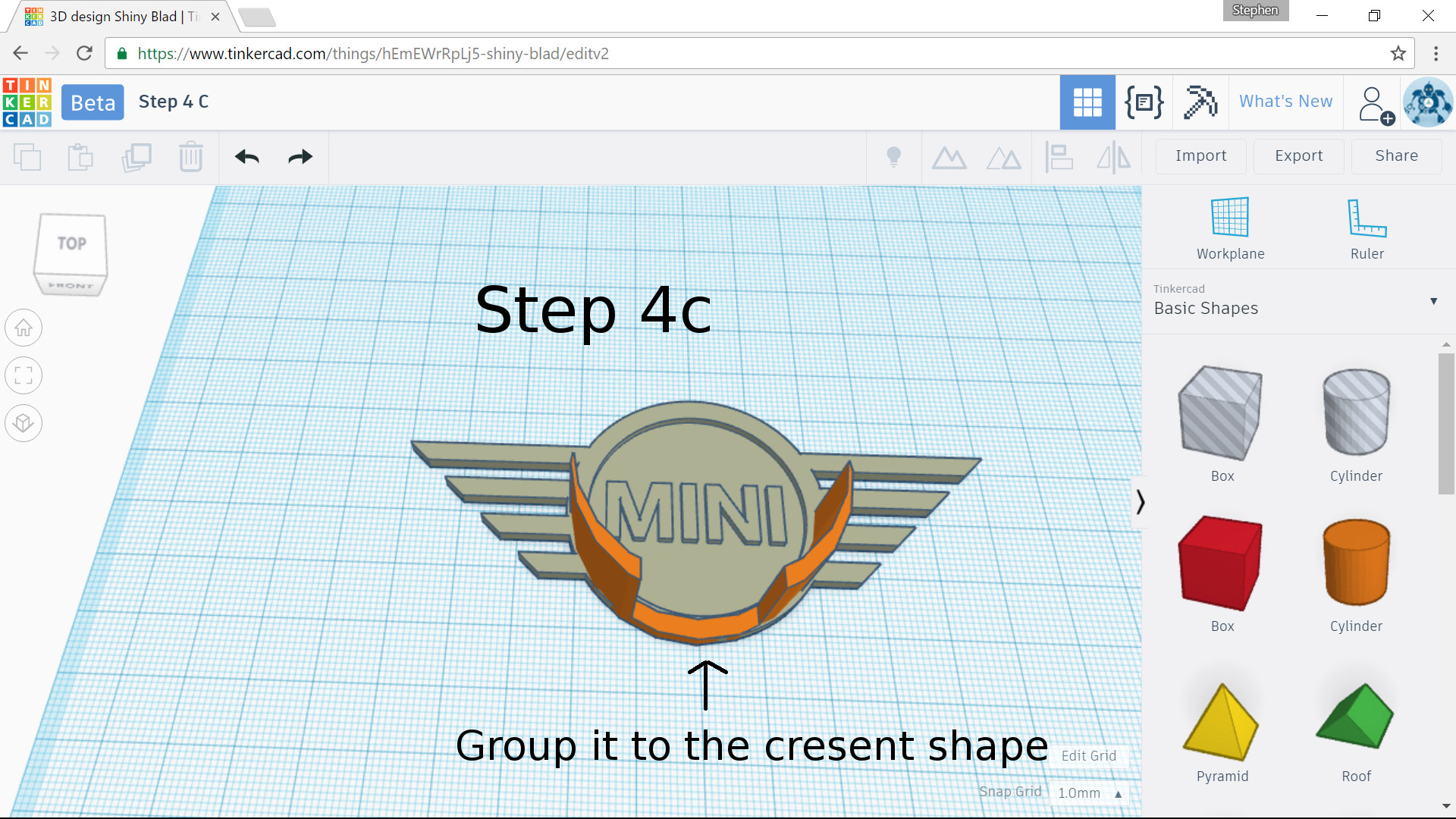Click the Paste icon in toolbar

[80, 157]
